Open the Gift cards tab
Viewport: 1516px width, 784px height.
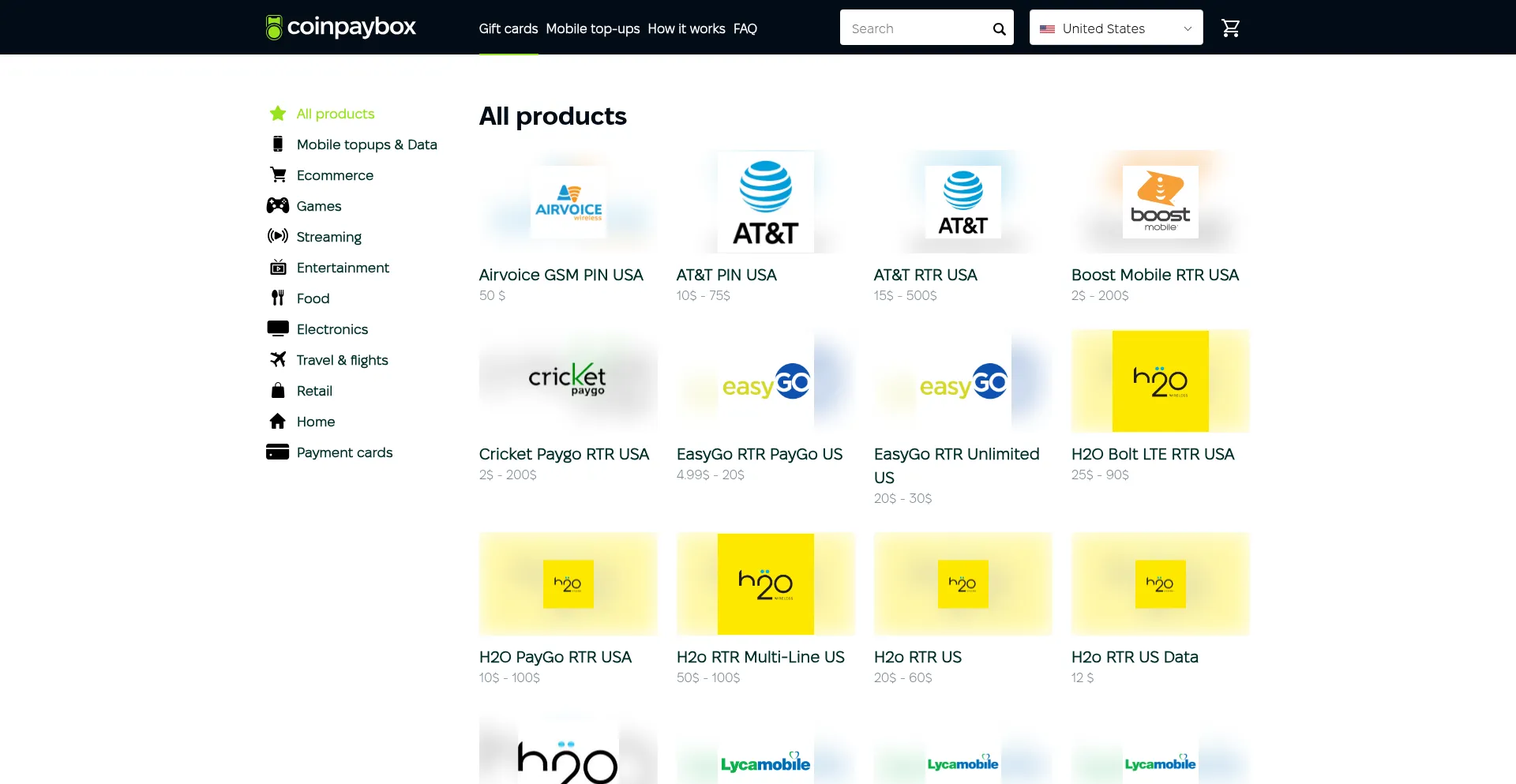[508, 28]
